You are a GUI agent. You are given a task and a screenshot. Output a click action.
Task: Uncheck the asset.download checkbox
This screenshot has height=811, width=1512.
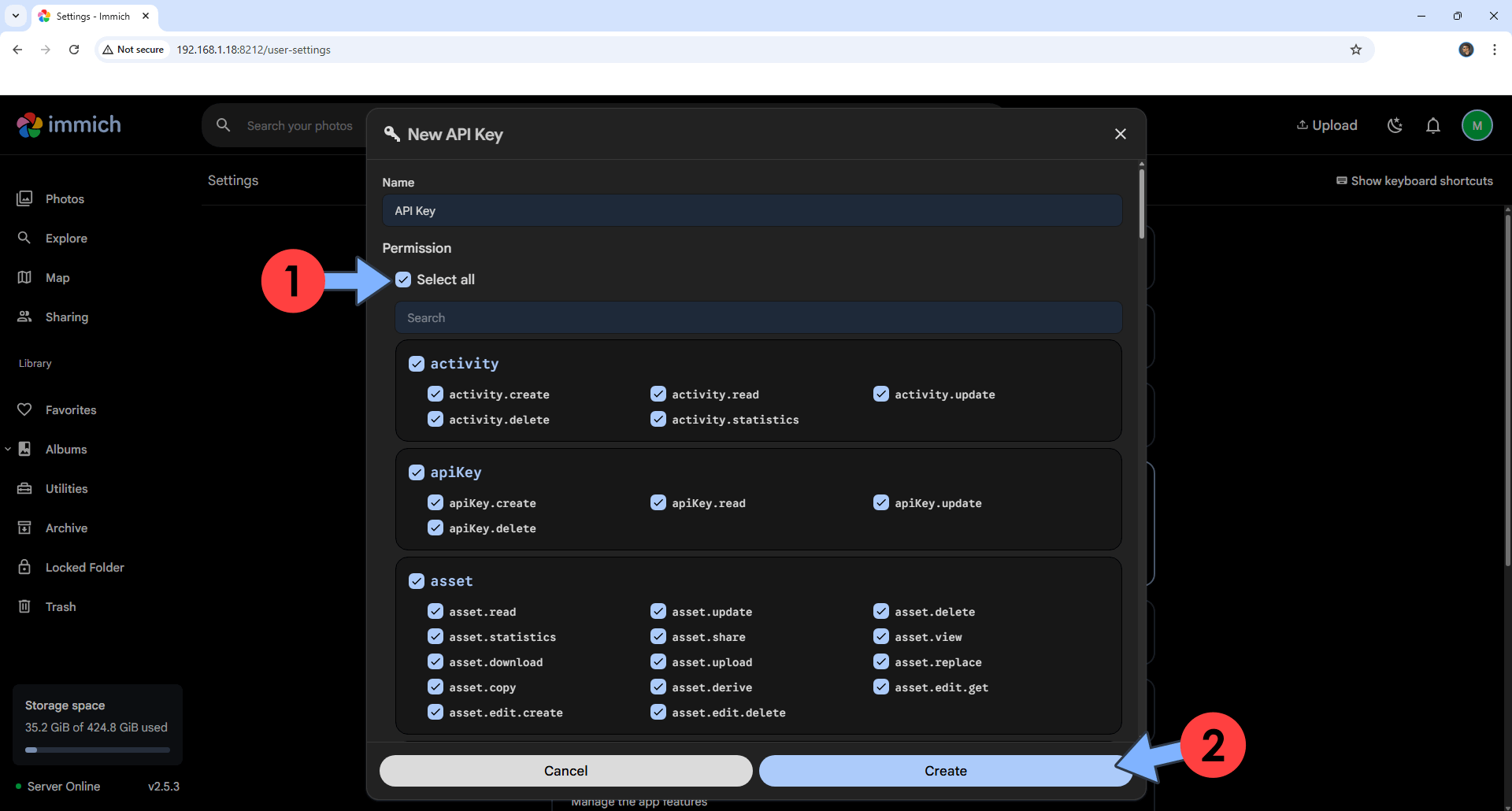pyautogui.click(x=435, y=661)
